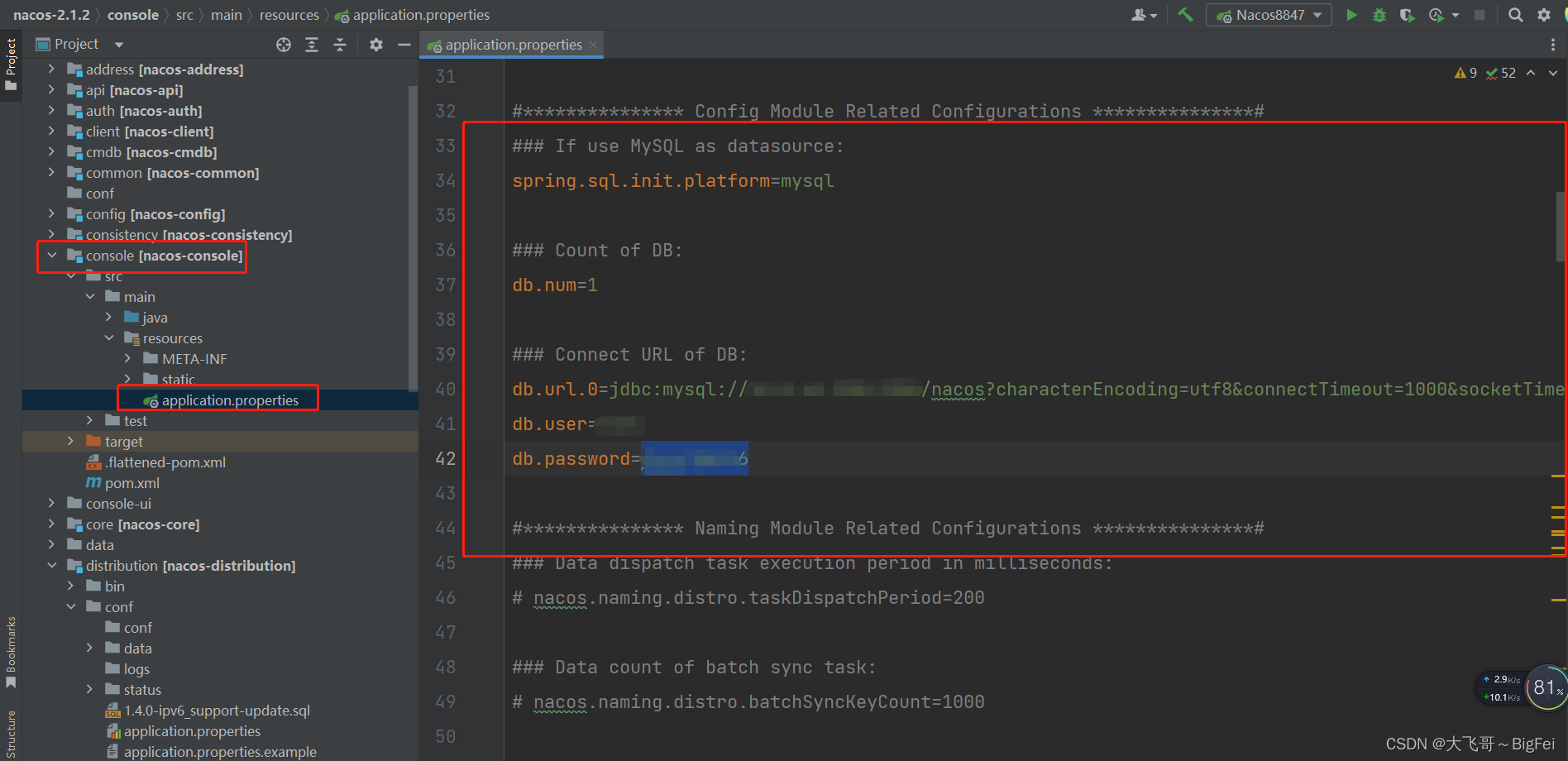Click the Project tree vertical scrollbar

[x=413, y=238]
